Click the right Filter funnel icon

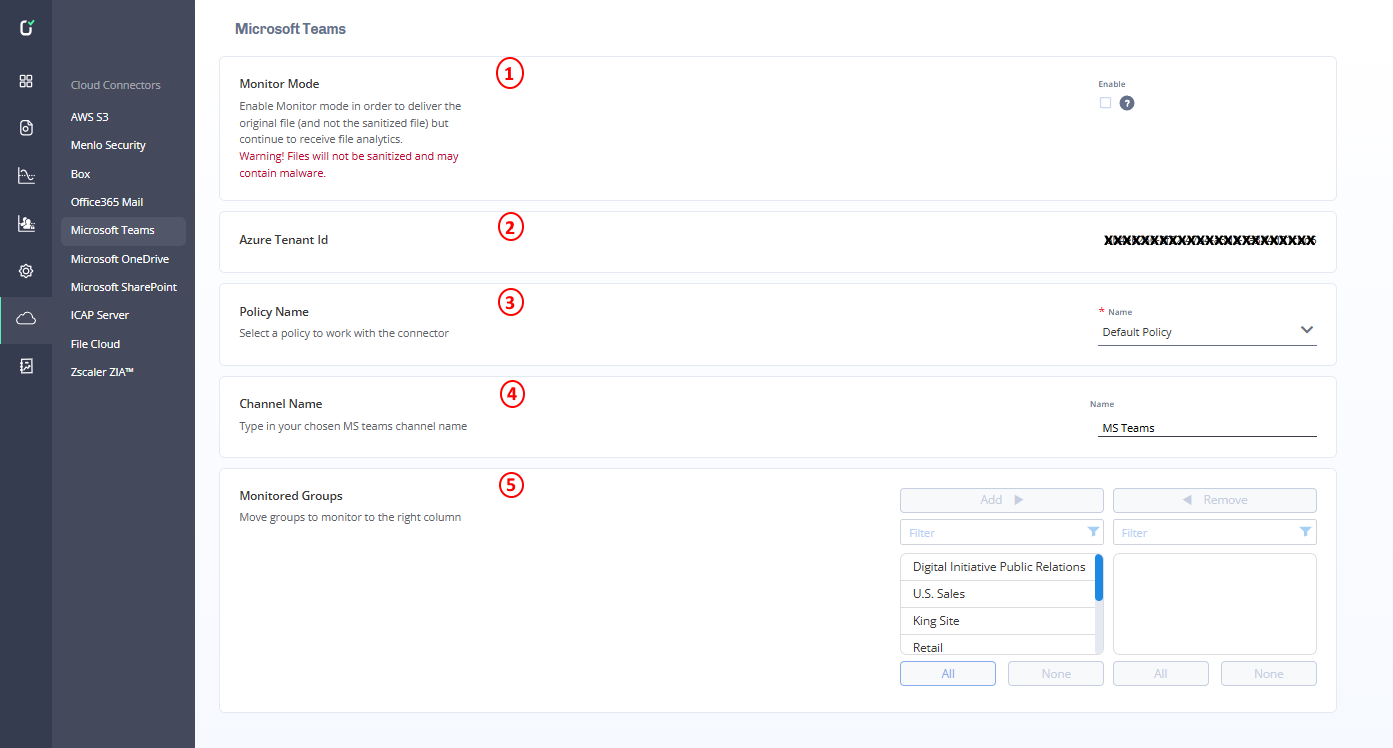pos(1305,532)
